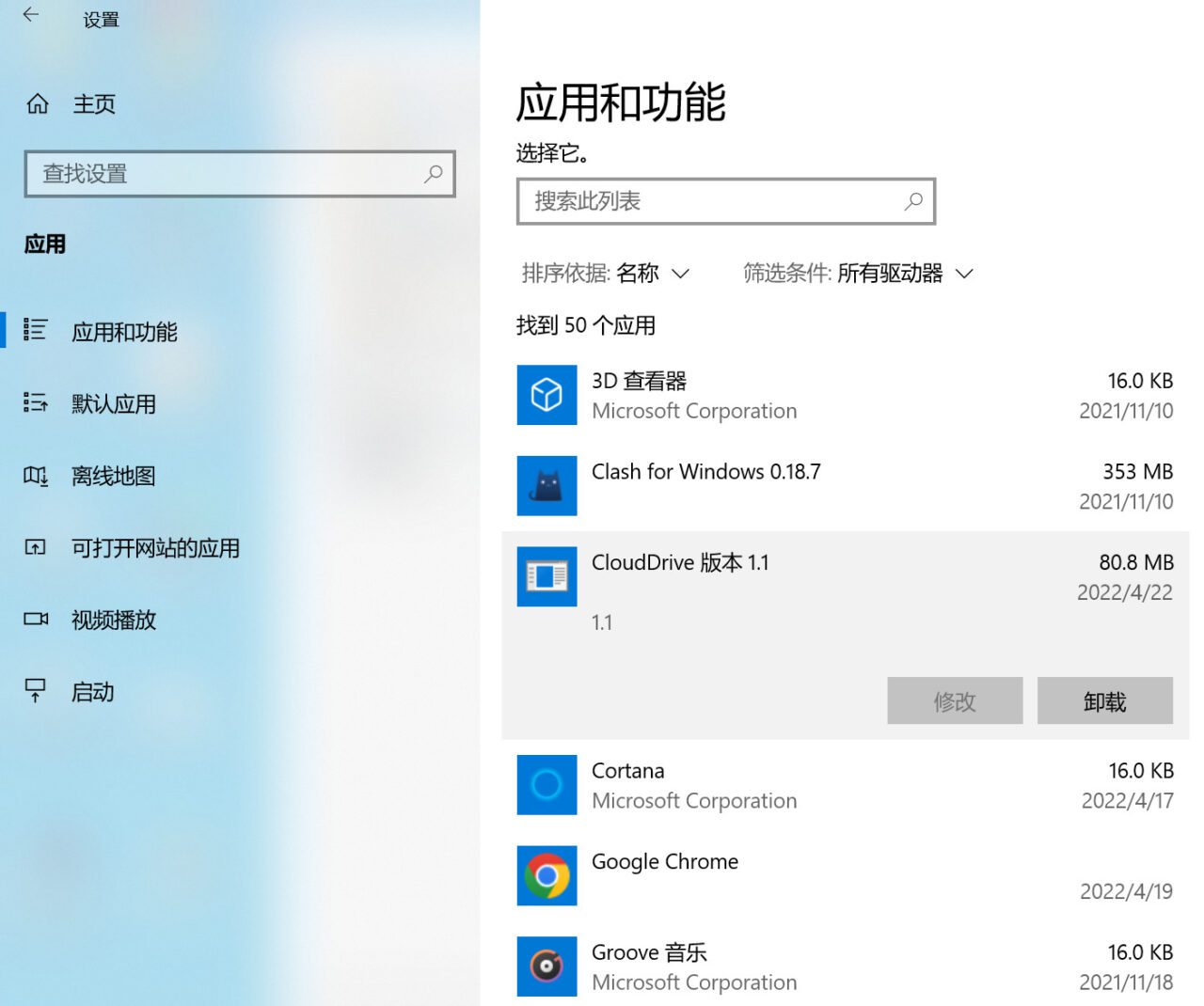The height and width of the screenshot is (1006, 1204).
Task: Open 默认应用 settings page
Action: click(114, 404)
